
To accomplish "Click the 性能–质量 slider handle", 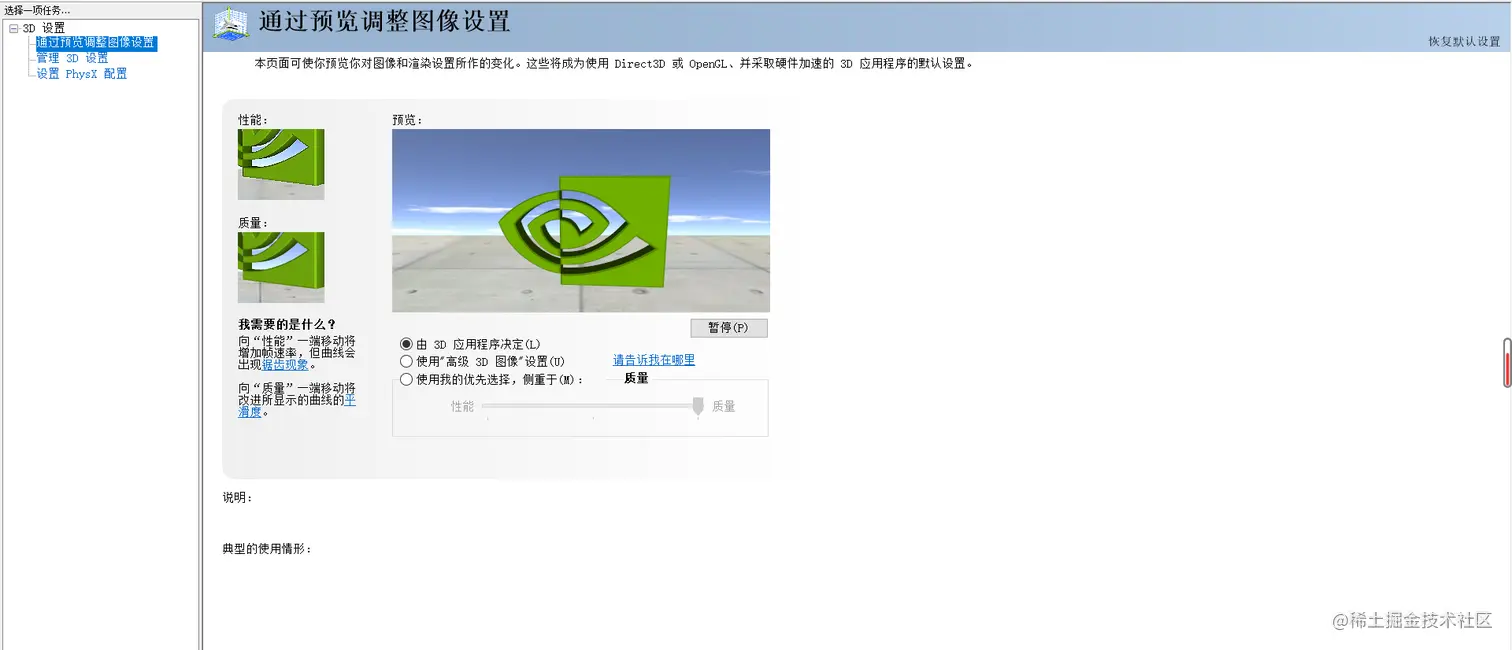I will click(x=698, y=406).
